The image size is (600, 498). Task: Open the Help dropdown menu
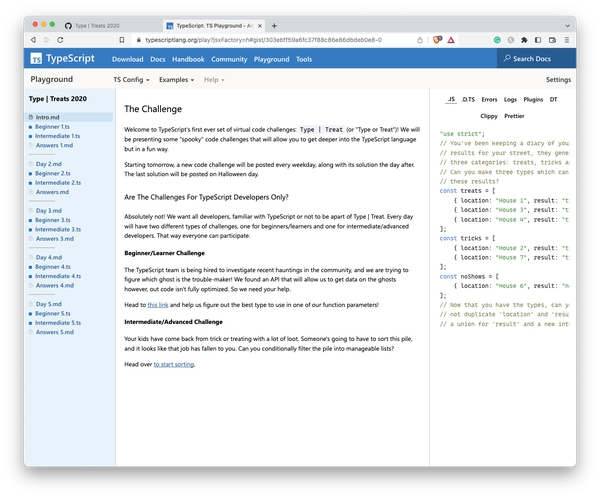pyautogui.click(x=214, y=79)
